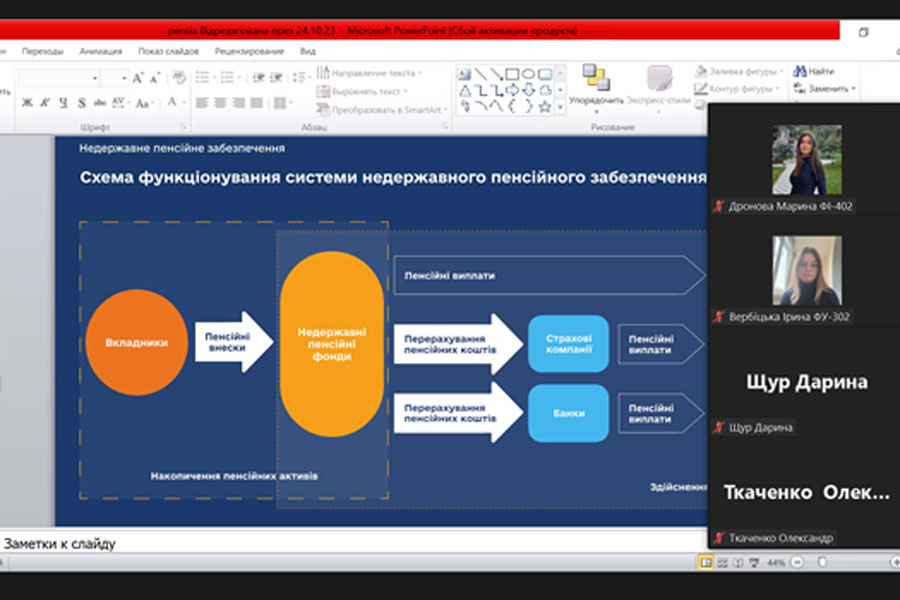
Task: Toggle underline (Ч) formatting
Action: [63, 103]
